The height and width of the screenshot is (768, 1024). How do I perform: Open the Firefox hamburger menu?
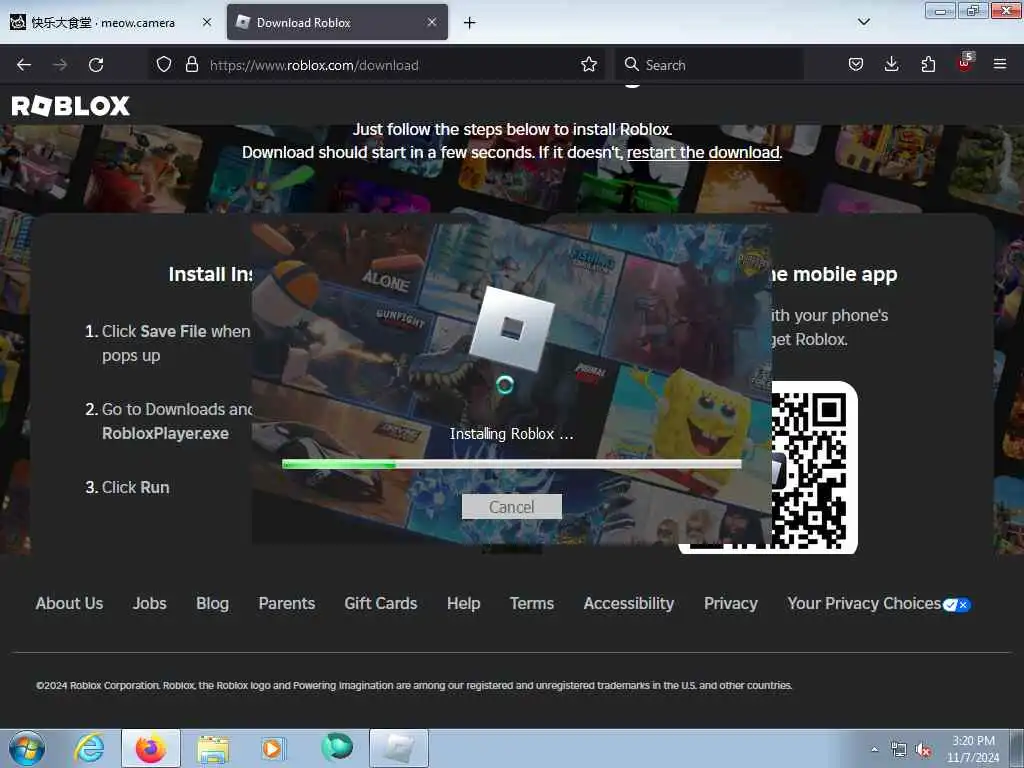(999, 65)
